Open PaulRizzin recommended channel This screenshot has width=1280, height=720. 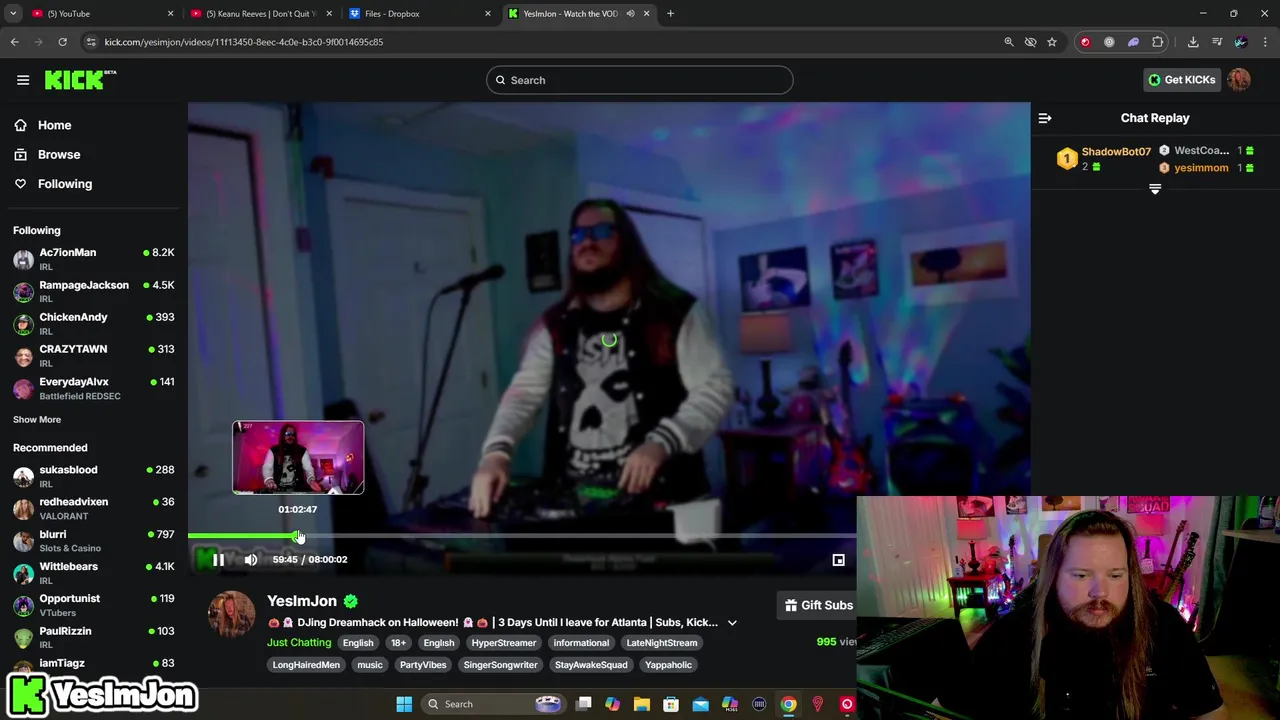click(x=94, y=638)
